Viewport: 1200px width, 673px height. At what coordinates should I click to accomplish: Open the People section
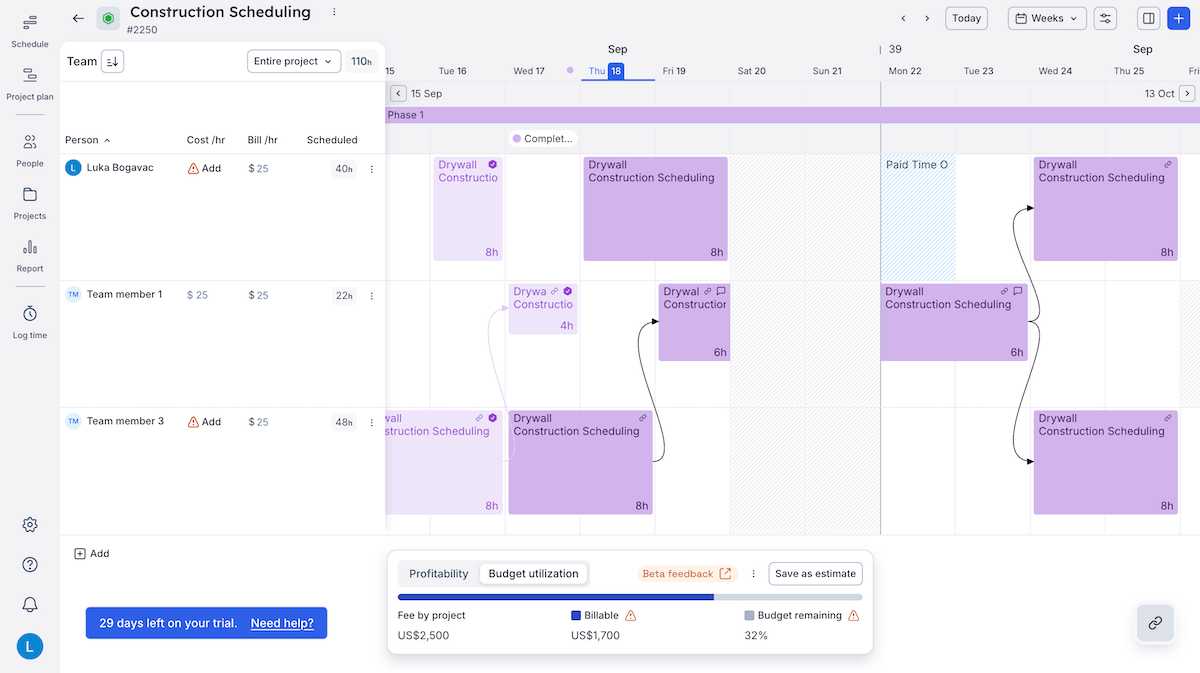29,148
